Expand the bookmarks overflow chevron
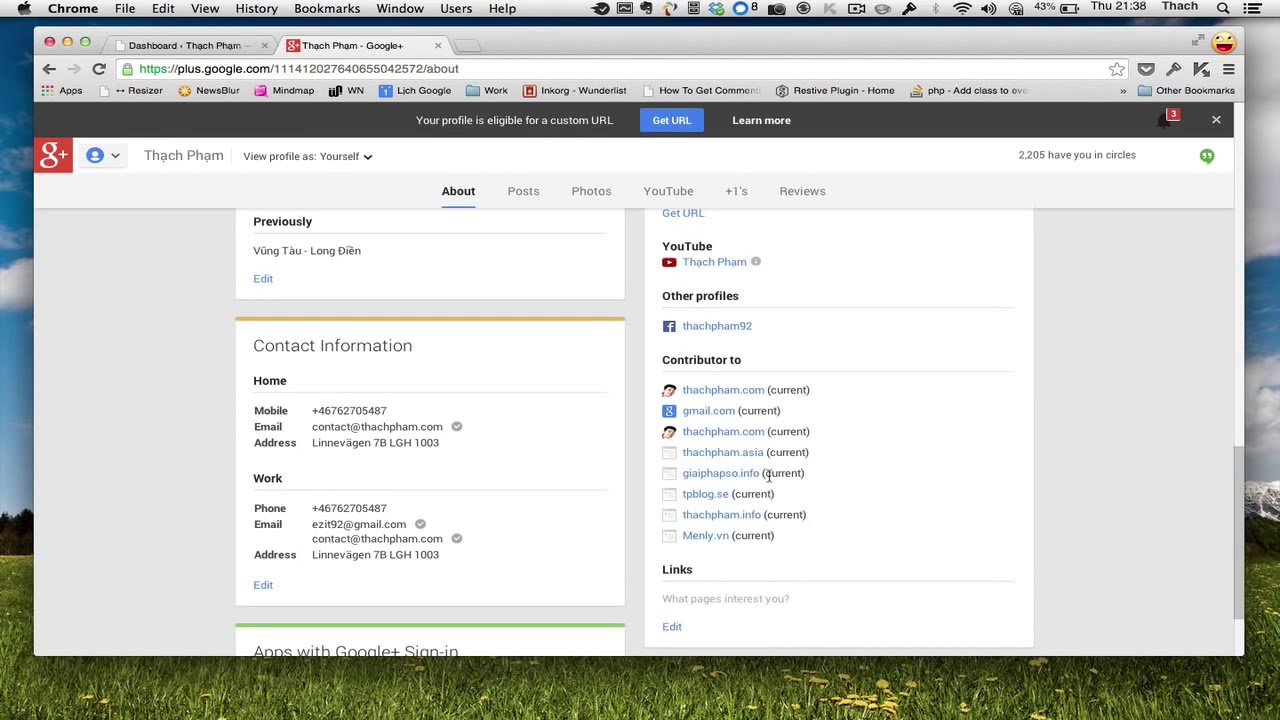1280x720 pixels. (x=1123, y=91)
